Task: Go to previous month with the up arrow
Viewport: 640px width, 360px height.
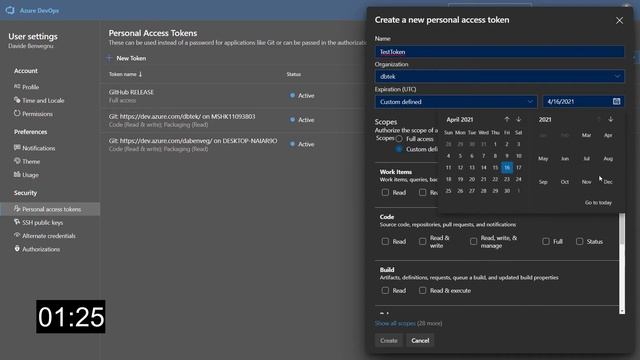Action: point(507,119)
